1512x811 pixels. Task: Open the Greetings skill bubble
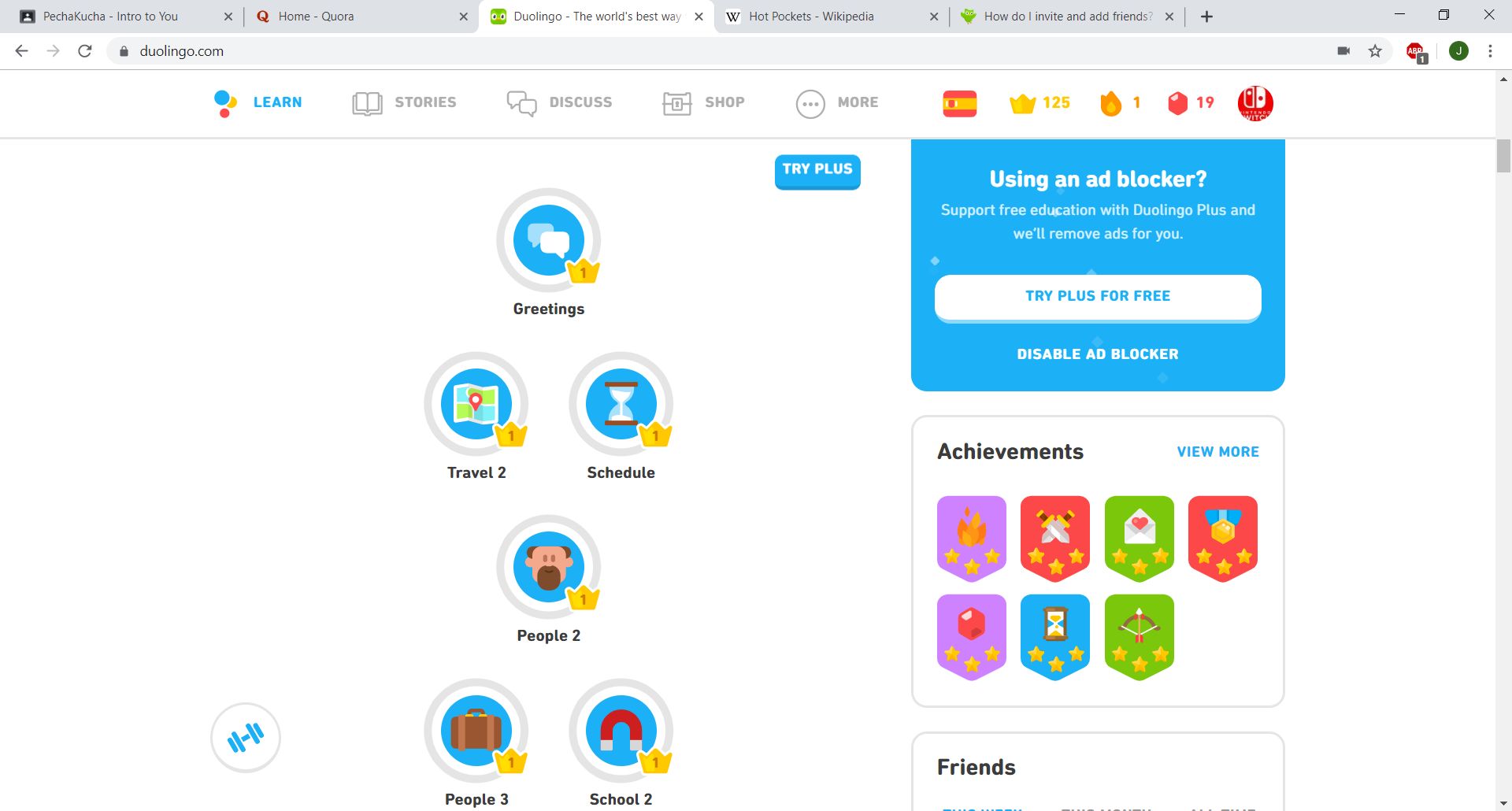pyautogui.click(x=549, y=241)
